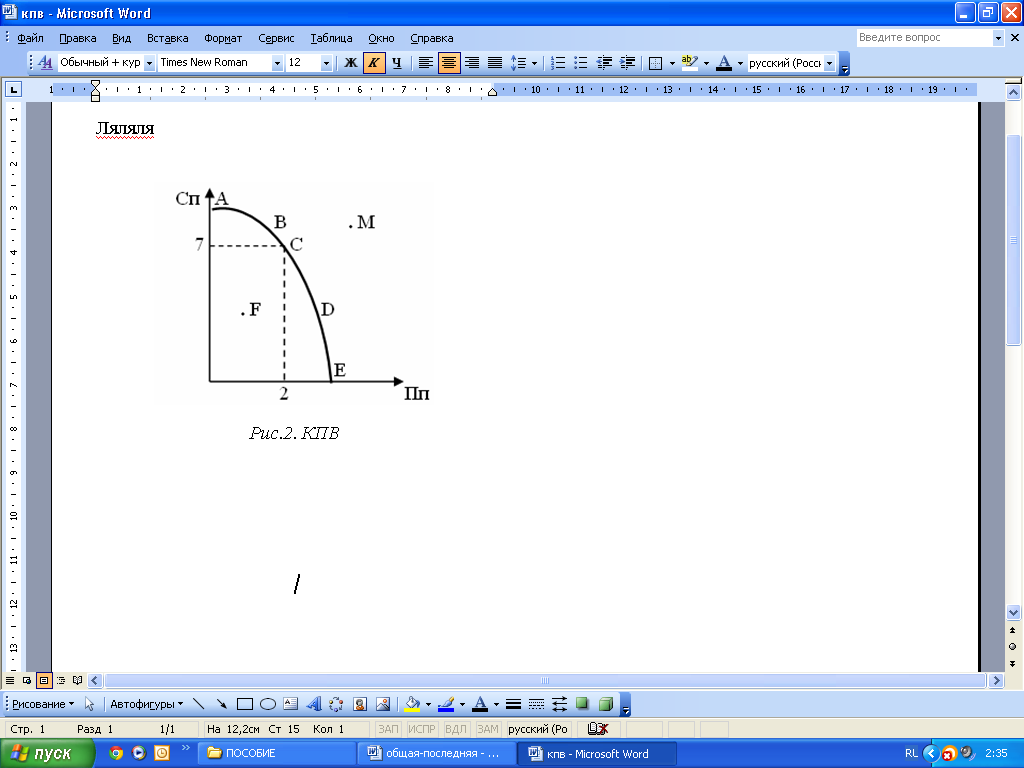Choose the dash style
This screenshot has height=768, width=1024.
[x=536, y=704]
